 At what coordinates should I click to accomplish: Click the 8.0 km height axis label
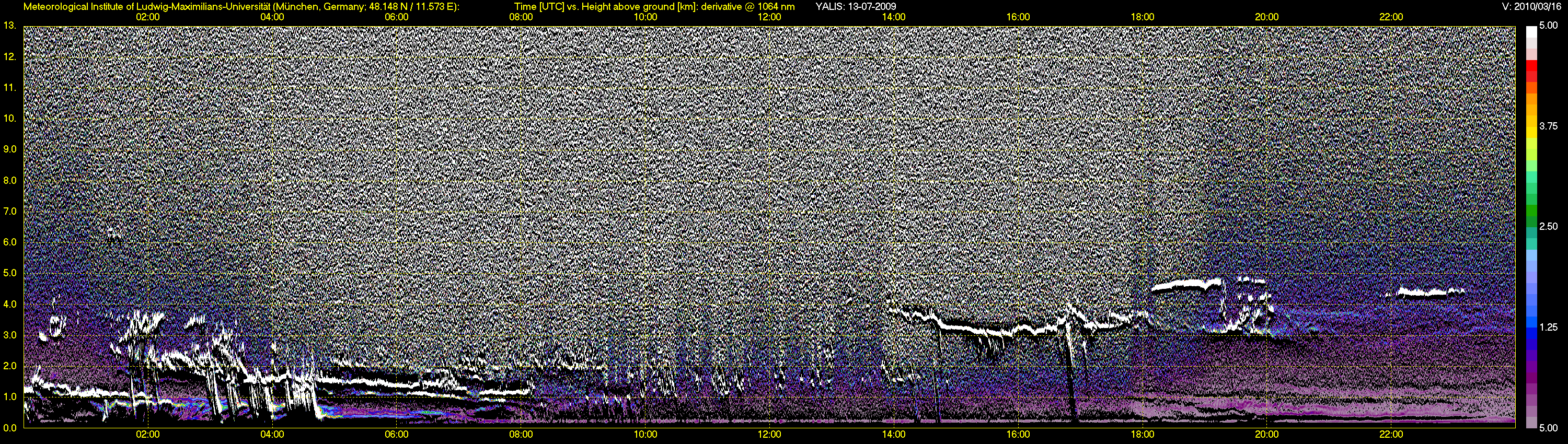pos(10,180)
